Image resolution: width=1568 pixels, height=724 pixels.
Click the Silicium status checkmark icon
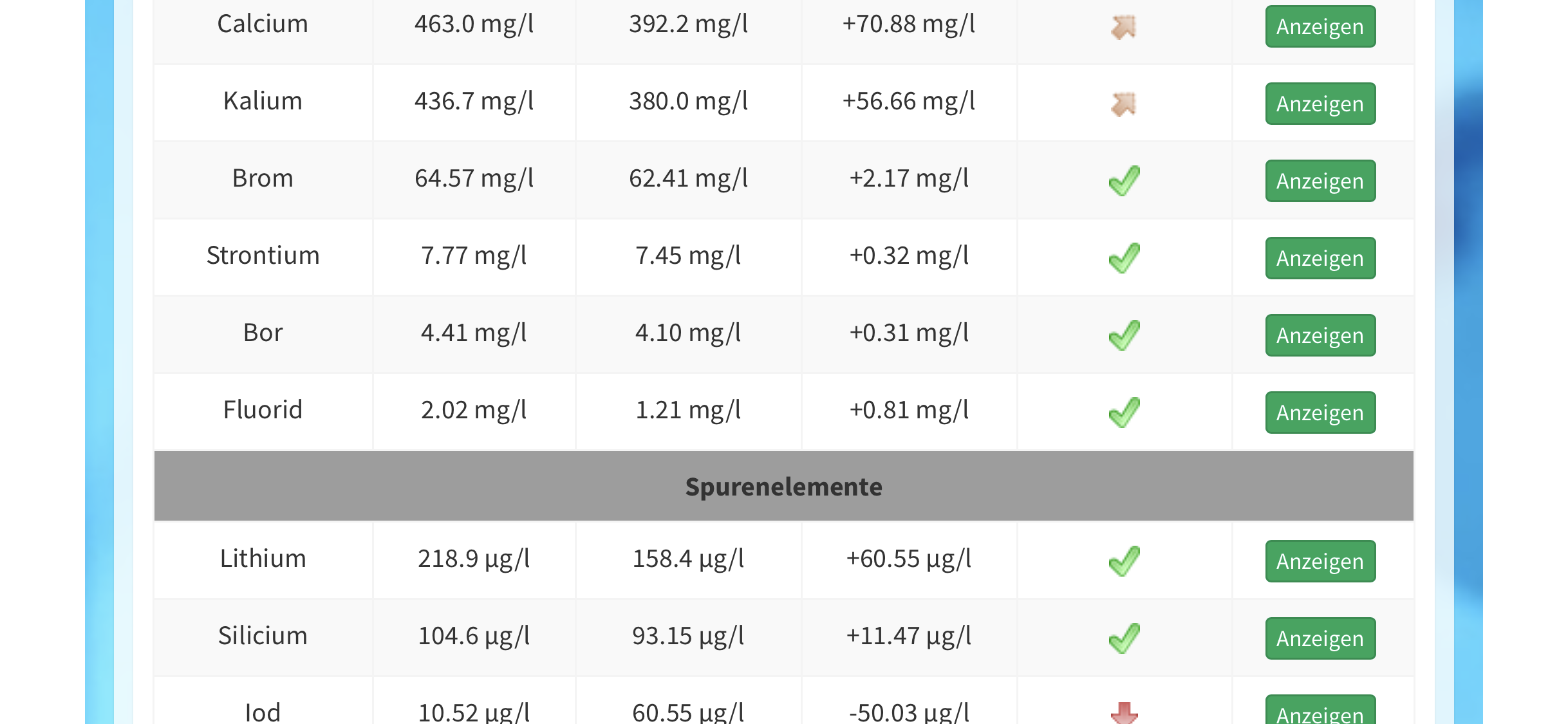[x=1124, y=638]
